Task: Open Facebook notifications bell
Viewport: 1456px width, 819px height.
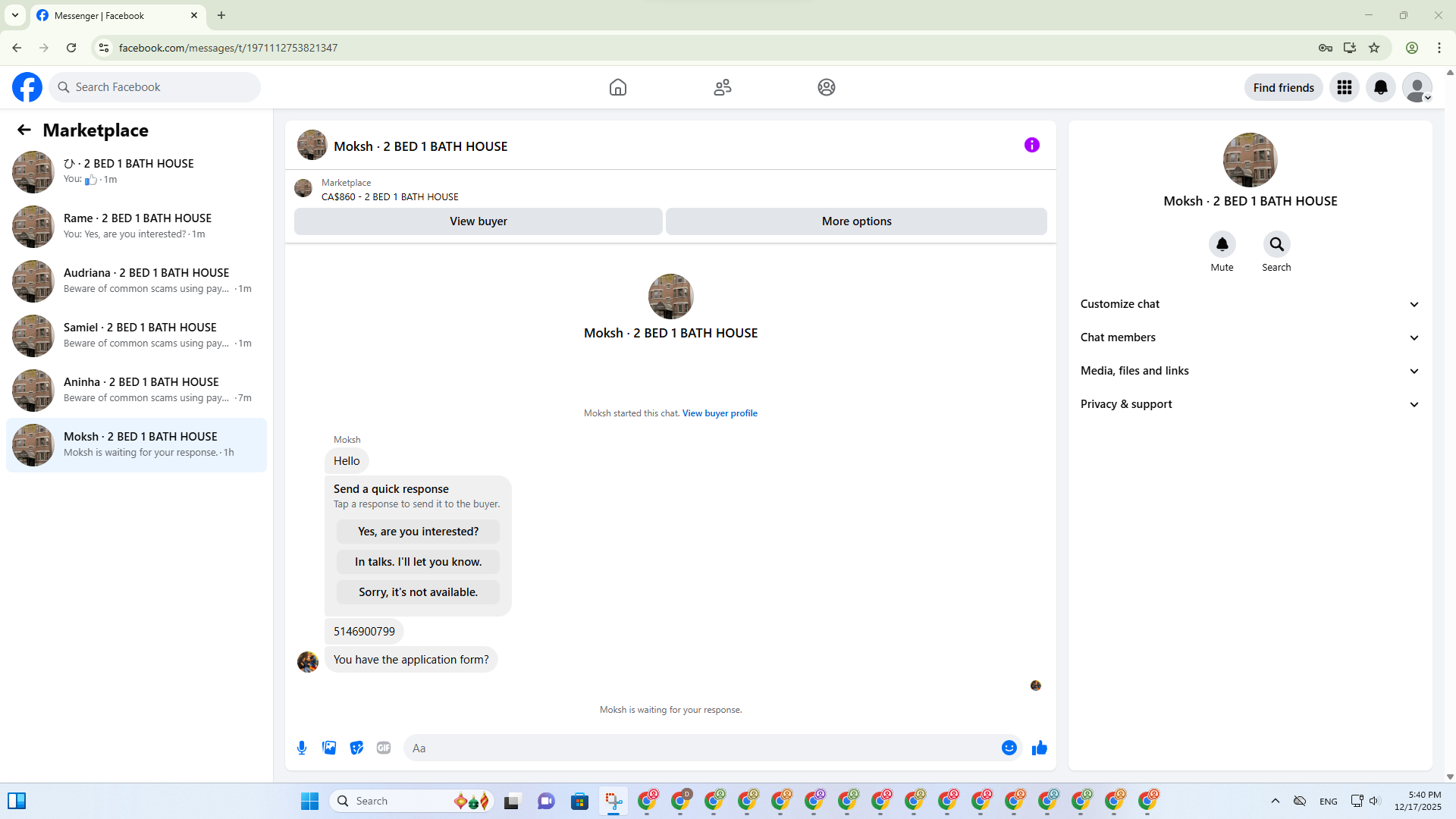Action: pos(1380,87)
